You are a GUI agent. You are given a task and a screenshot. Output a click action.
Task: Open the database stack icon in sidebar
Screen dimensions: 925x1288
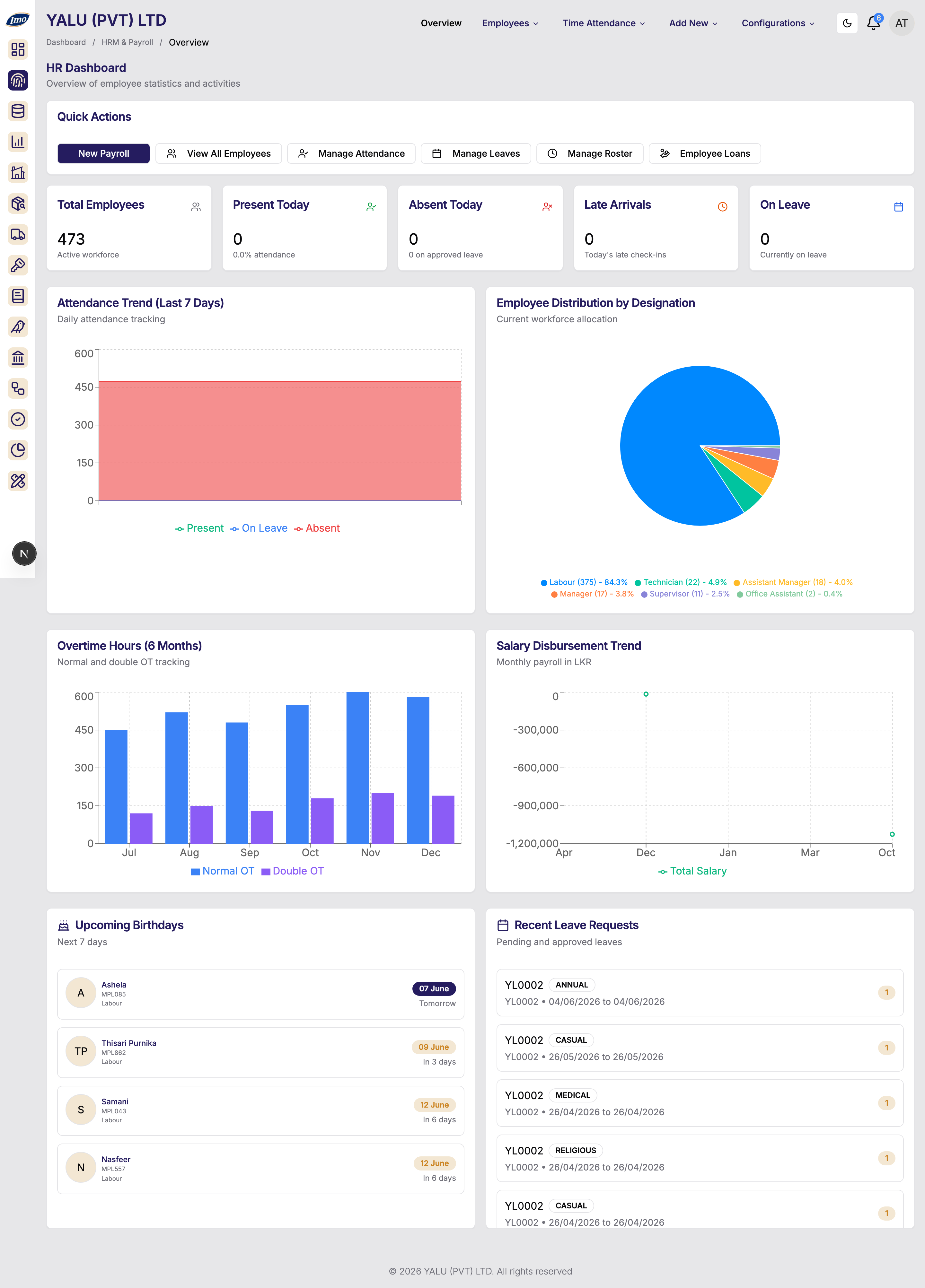(18, 111)
